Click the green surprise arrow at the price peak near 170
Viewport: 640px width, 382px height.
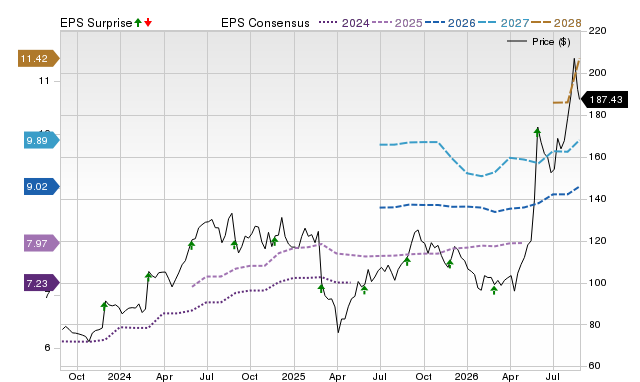537,131
